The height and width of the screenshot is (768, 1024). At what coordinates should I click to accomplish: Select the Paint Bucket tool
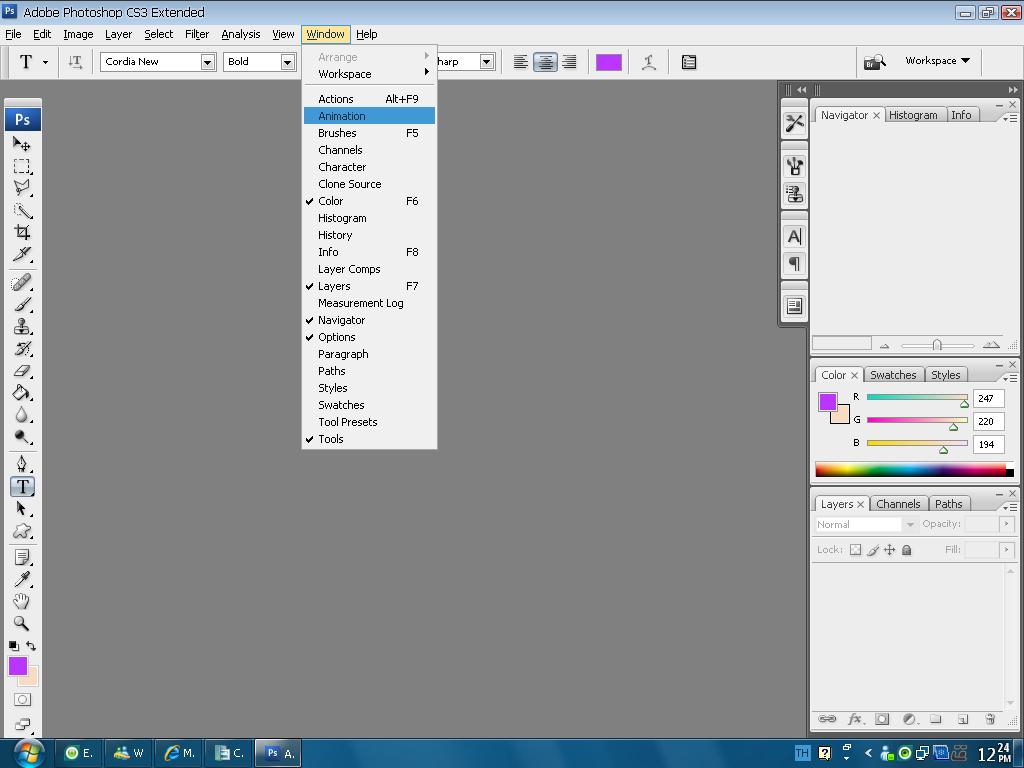coord(22,392)
